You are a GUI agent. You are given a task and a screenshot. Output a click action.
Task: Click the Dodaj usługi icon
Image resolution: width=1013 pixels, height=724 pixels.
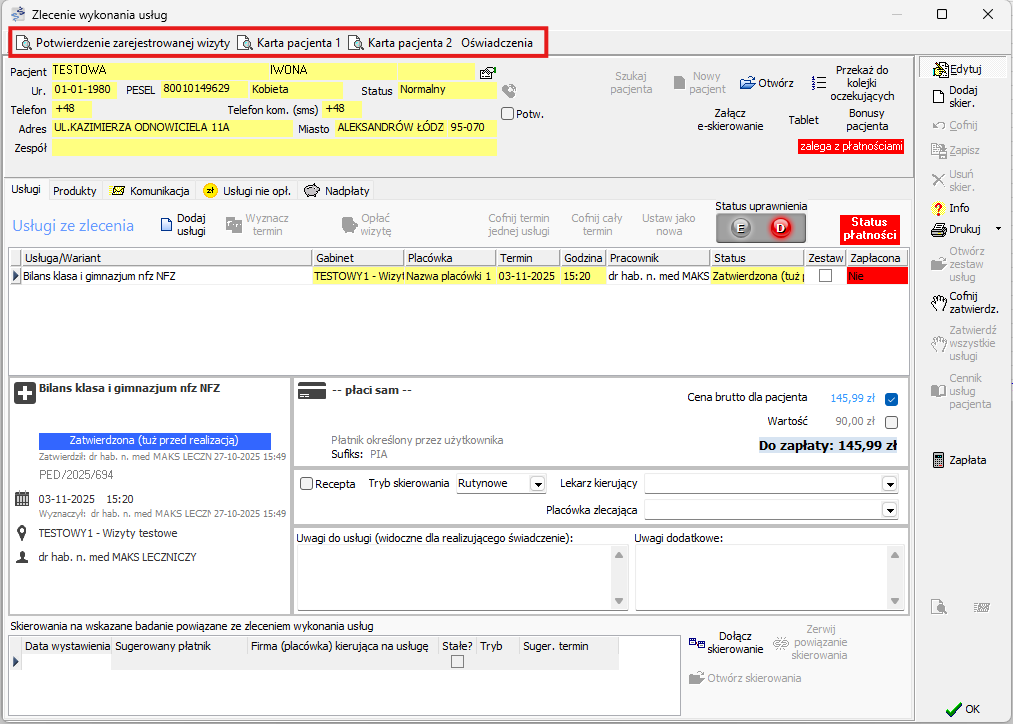pyautogui.click(x=167, y=225)
